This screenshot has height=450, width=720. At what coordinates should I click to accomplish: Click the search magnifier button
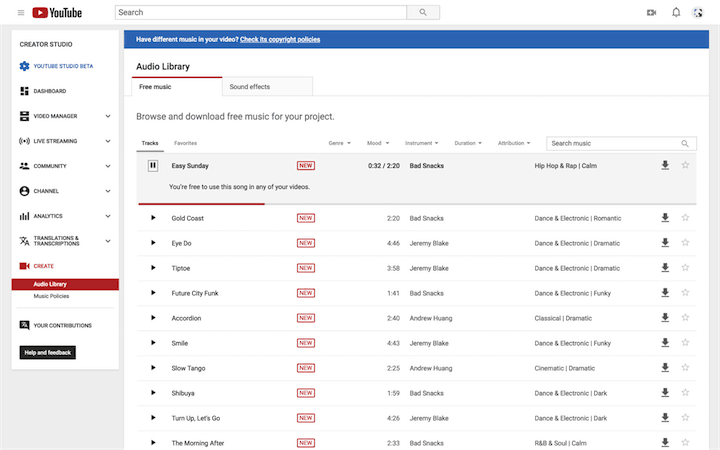423,12
